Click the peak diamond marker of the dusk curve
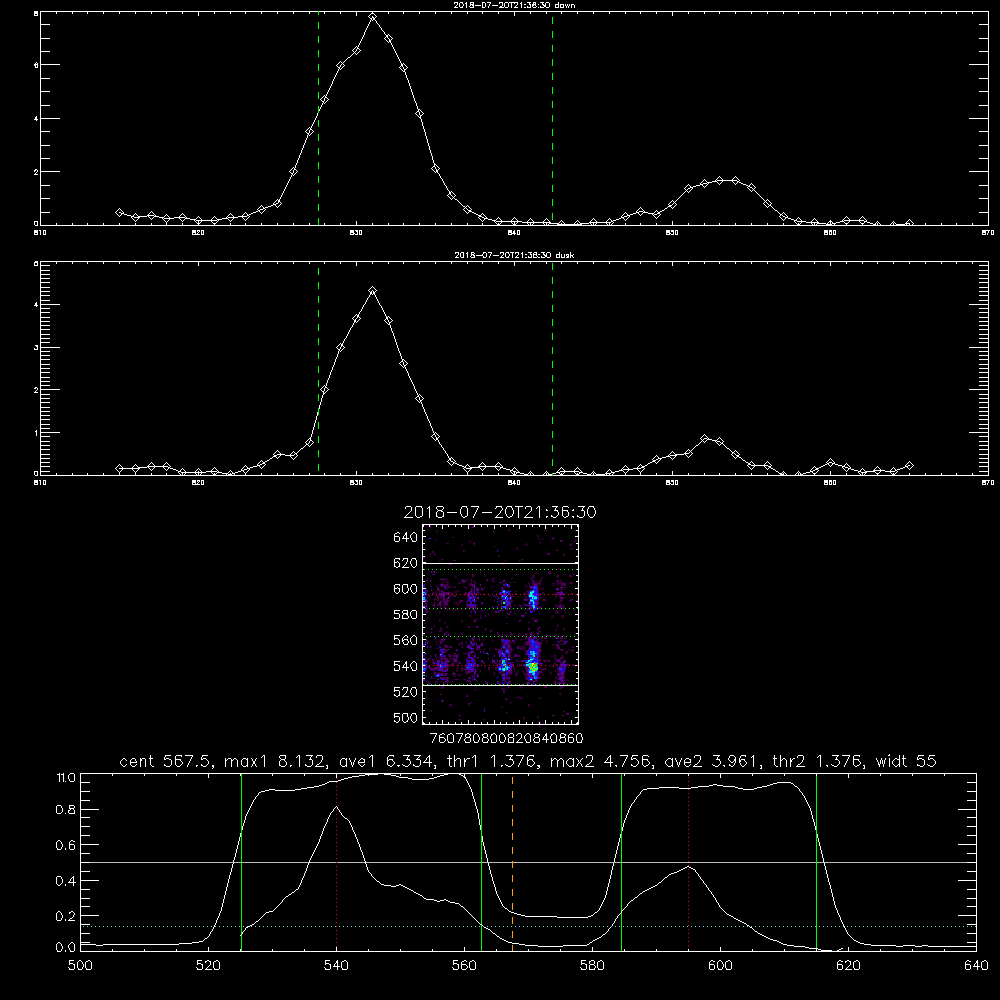1000x1000 pixels. 372,291
